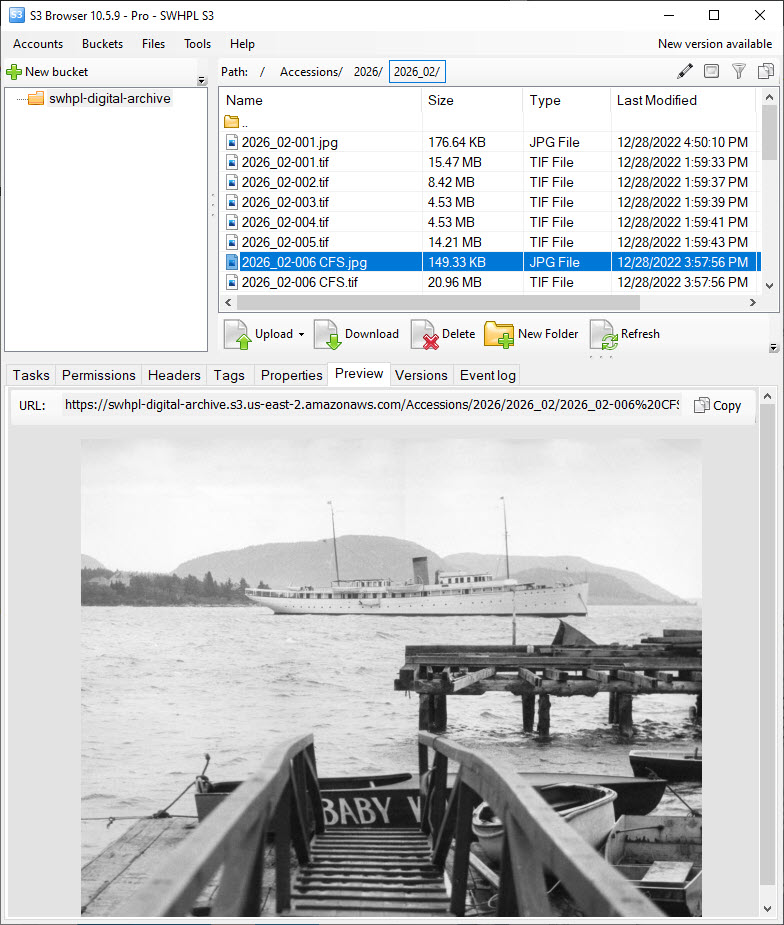Click the window view icon beside the pencil
The height and width of the screenshot is (925, 784).
(x=712, y=71)
